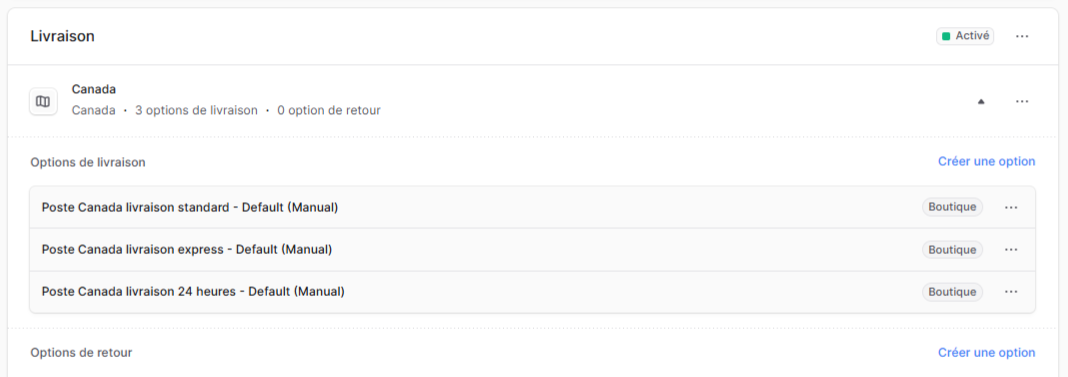Select Poste Canada livraison standard row

pyautogui.click(x=532, y=207)
